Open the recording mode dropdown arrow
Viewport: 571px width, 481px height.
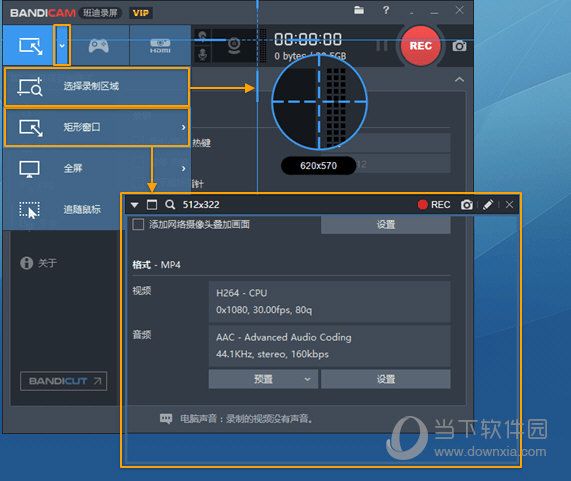62,46
